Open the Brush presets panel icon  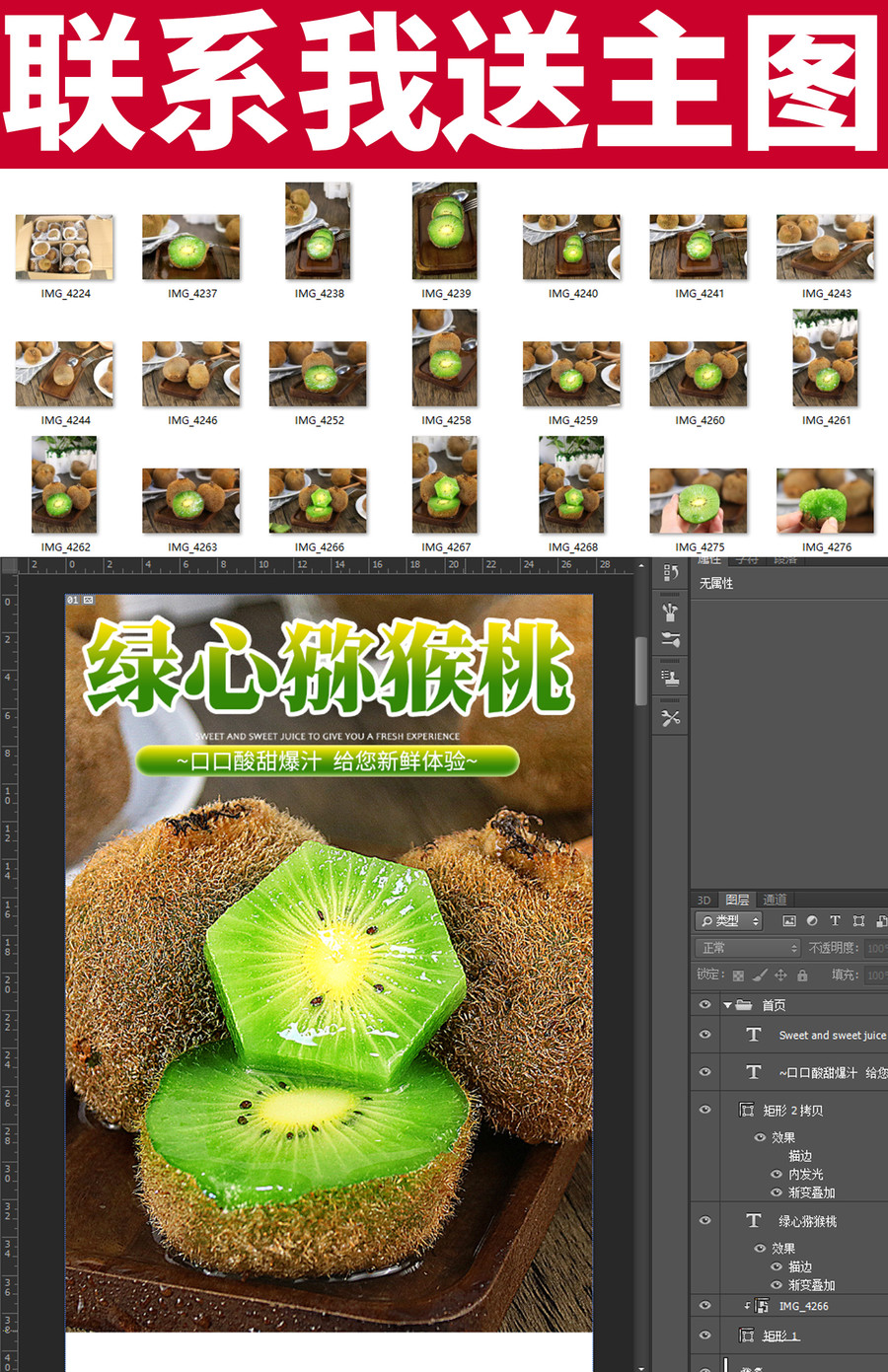pyautogui.click(x=671, y=612)
